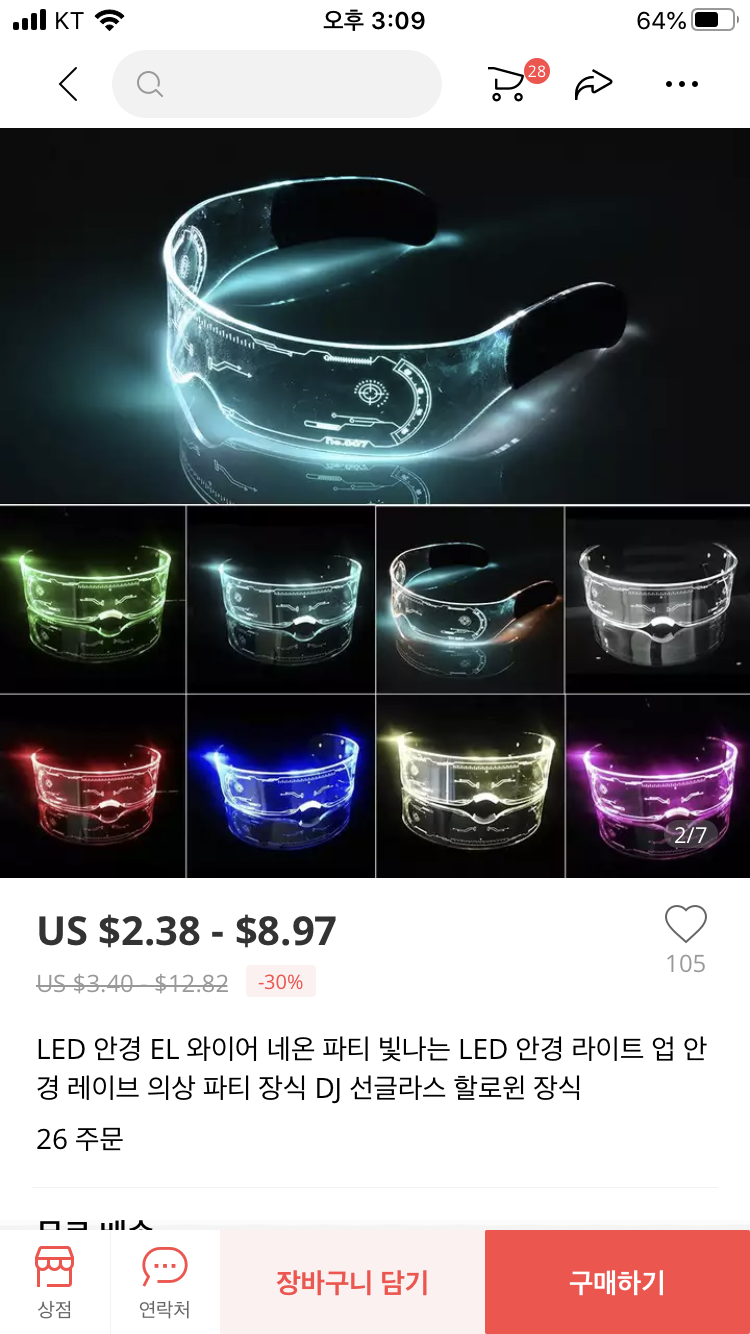Click the search input field

pyautogui.click(x=276, y=84)
